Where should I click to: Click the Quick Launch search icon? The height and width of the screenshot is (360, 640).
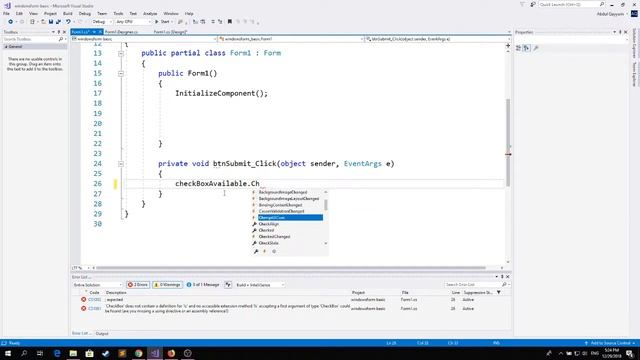click(602, 4)
